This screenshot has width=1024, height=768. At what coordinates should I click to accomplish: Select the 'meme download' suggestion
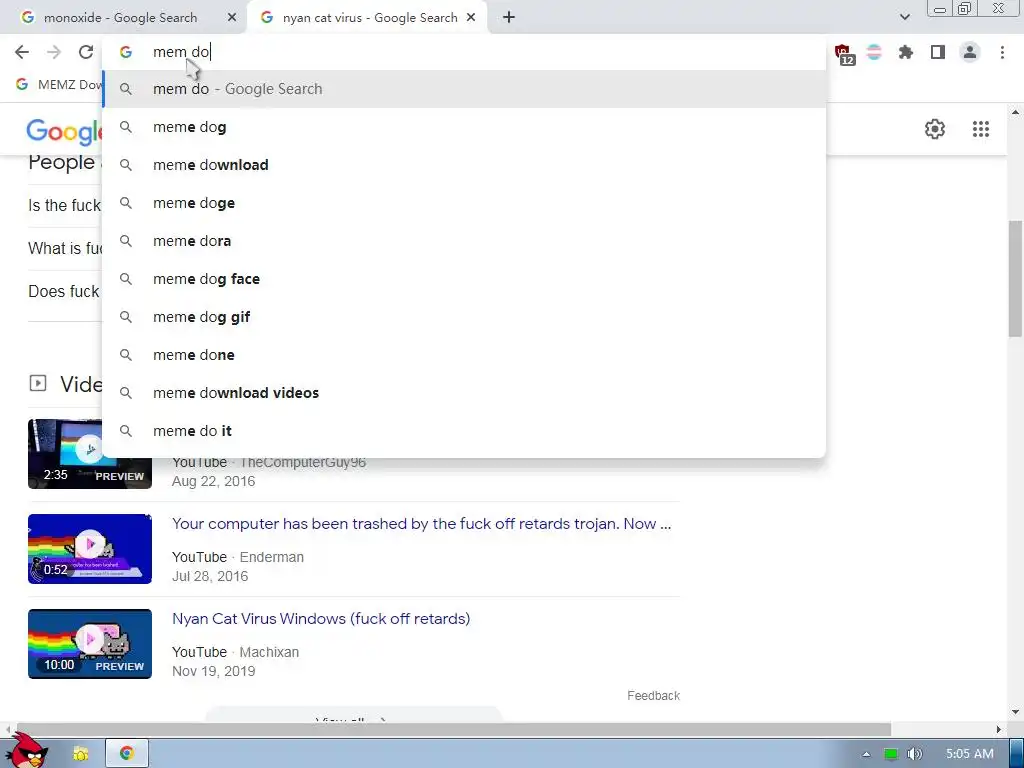(x=464, y=165)
